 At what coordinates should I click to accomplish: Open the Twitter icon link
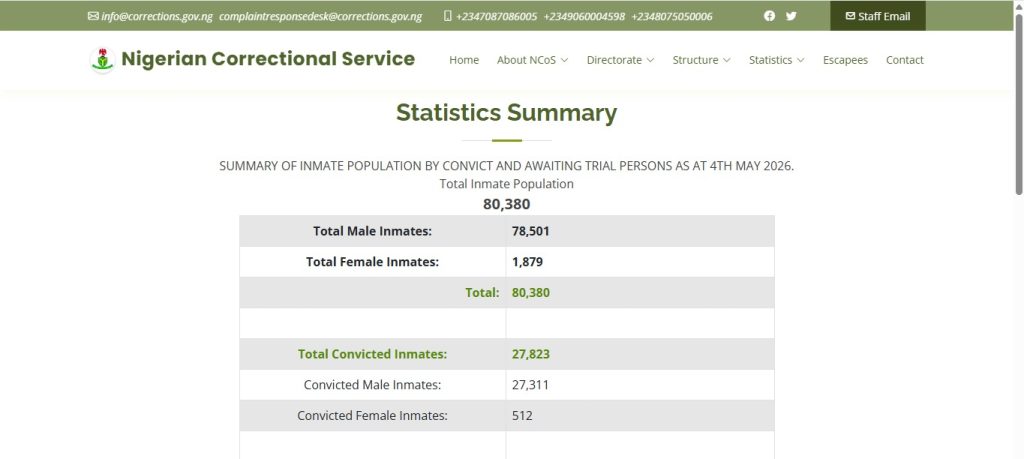click(791, 16)
